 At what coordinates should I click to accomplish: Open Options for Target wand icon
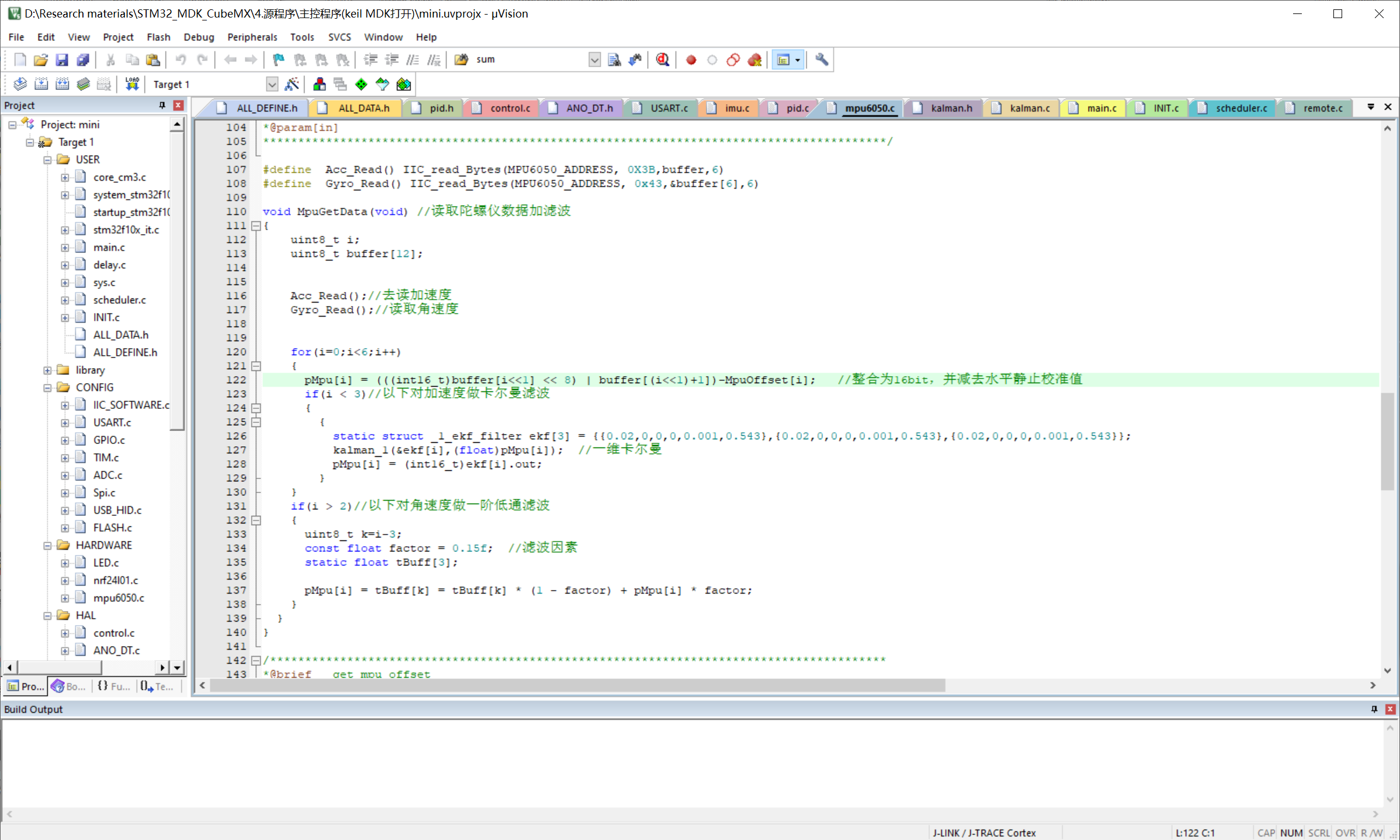point(292,84)
